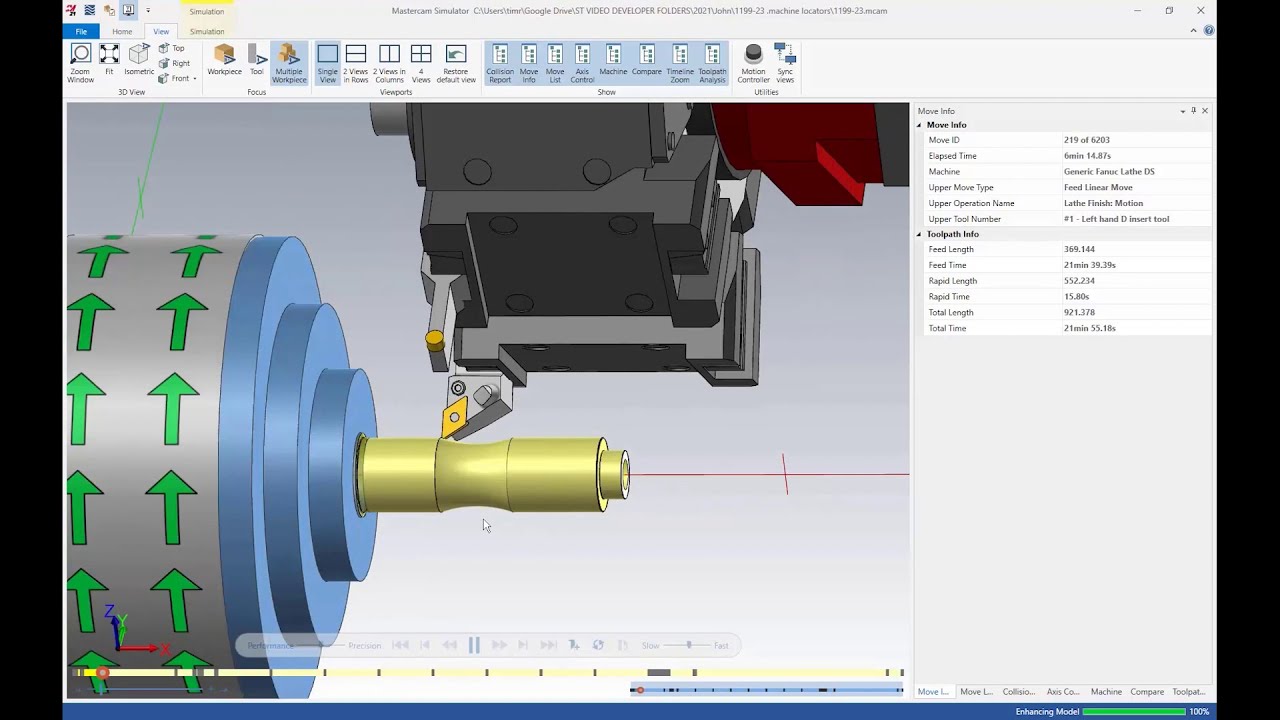Viewport: 1280px width, 720px height.
Task: Collapse the Toolpath Info section
Action: (x=919, y=234)
